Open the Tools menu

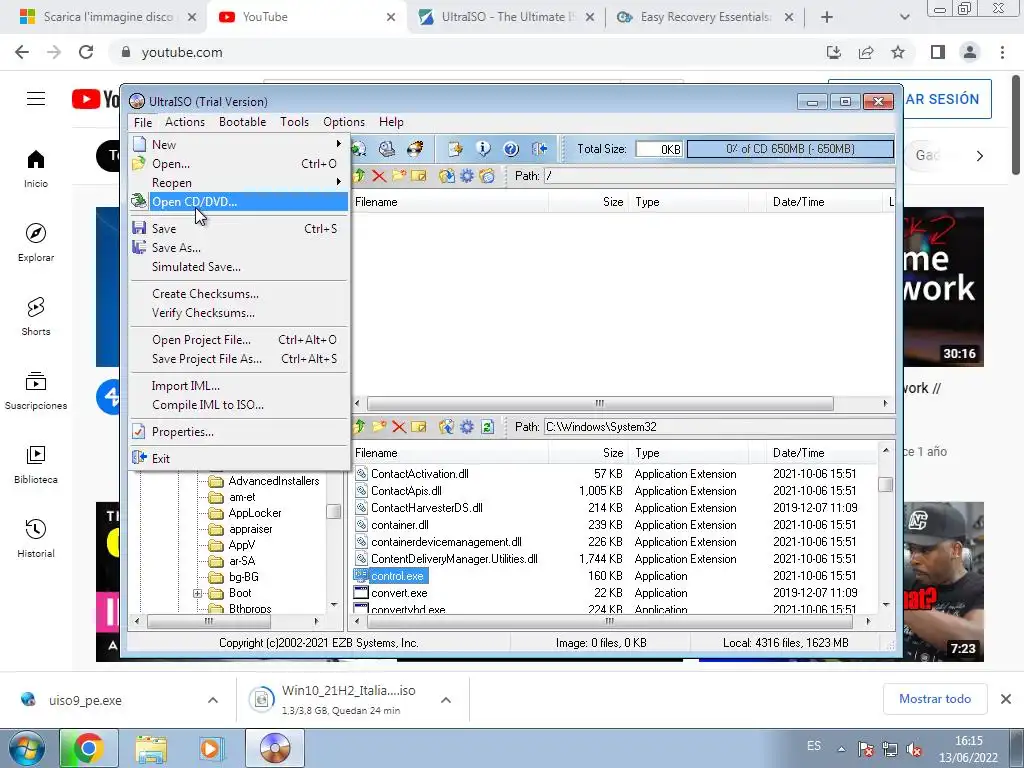point(295,122)
